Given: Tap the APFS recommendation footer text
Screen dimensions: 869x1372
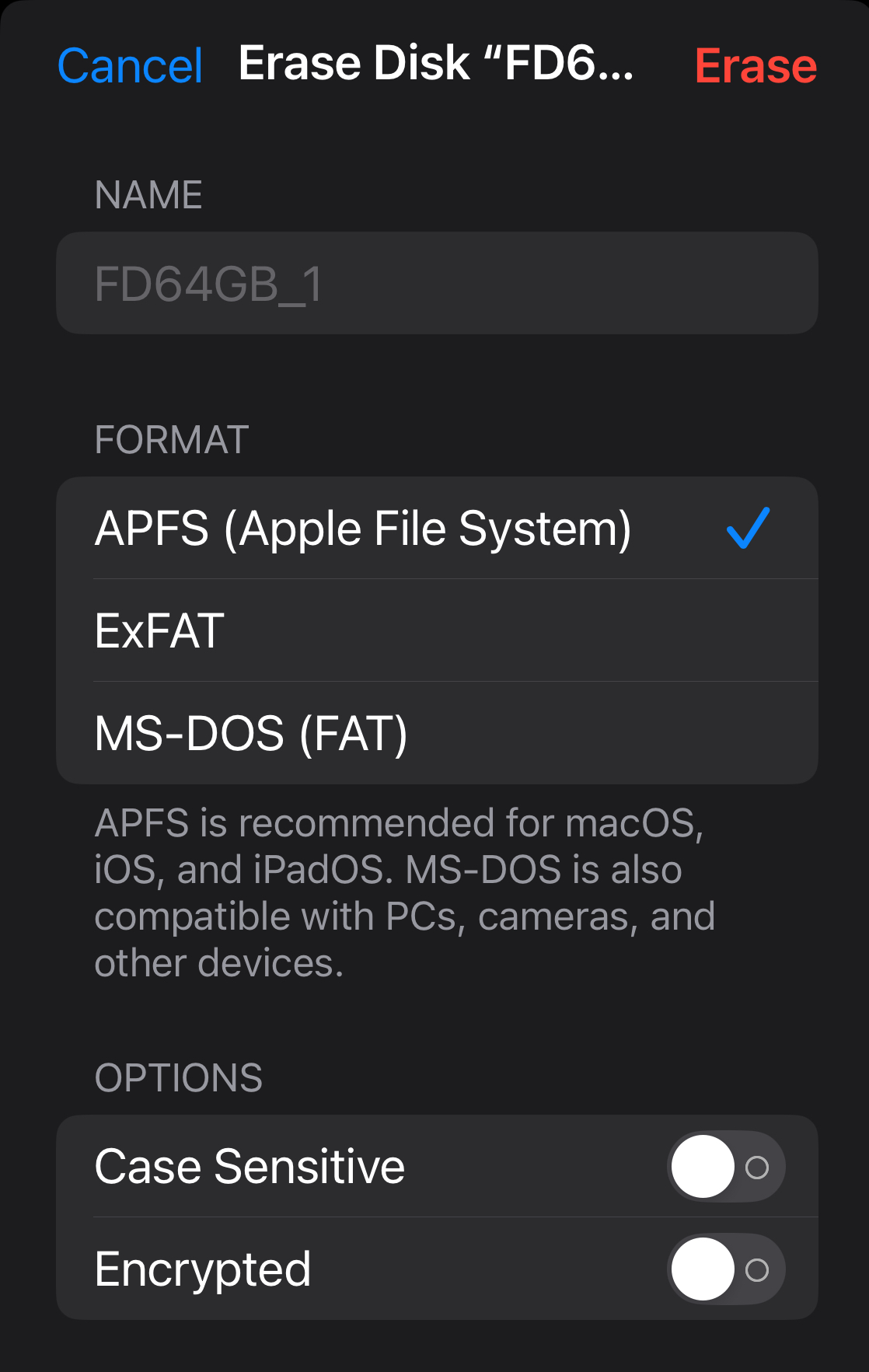Looking at the screenshot, I should pyautogui.click(x=404, y=892).
